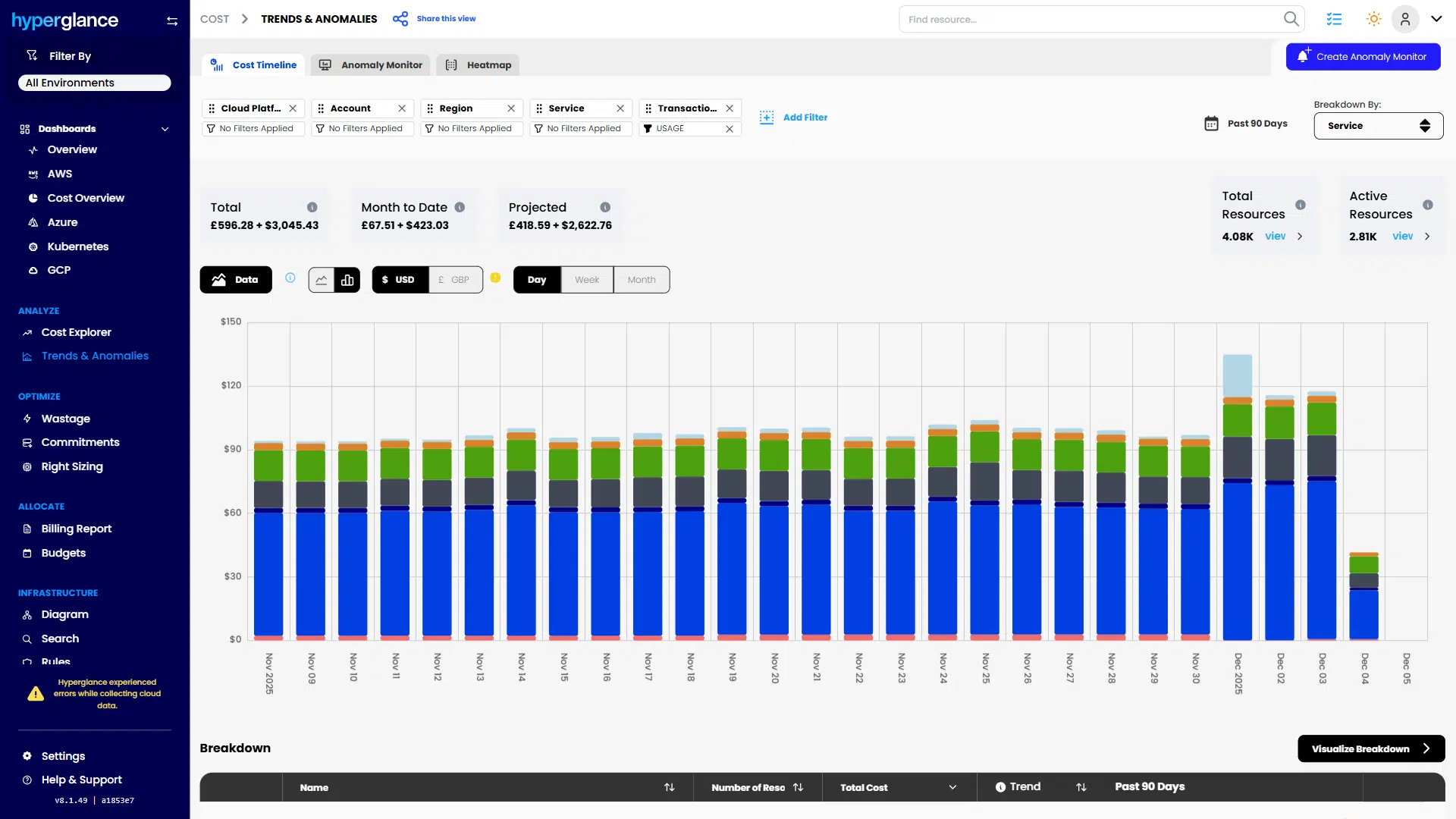Open the user profile avatar icon
This screenshot has width=1456, height=819.
click(x=1405, y=18)
